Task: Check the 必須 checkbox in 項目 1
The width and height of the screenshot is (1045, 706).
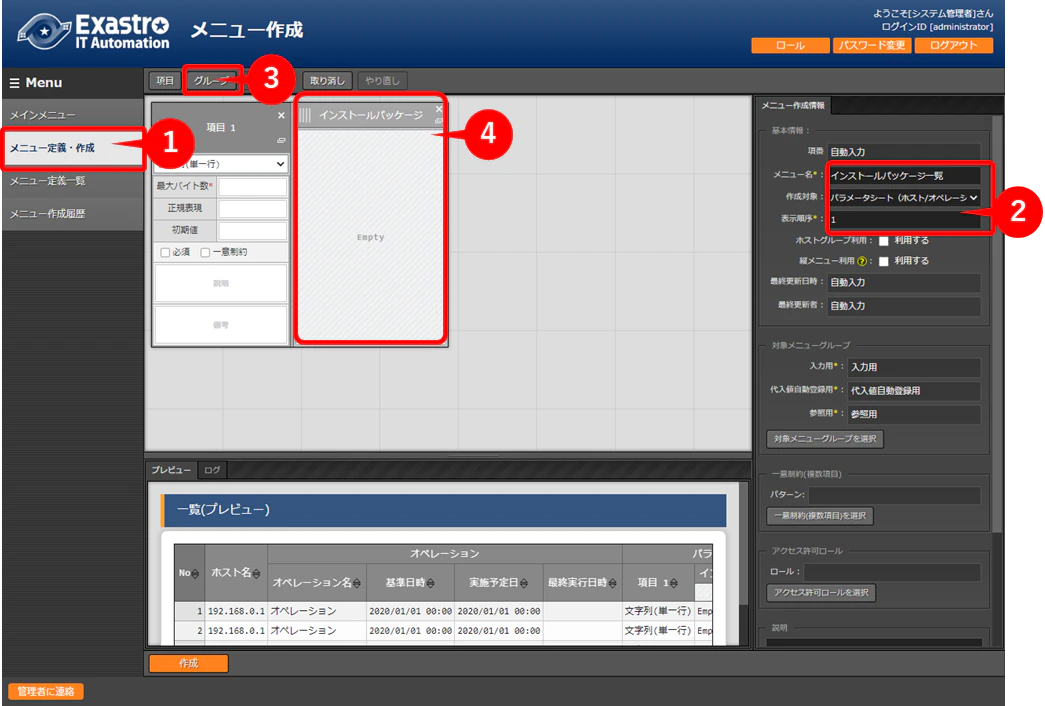Action: (x=165, y=253)
